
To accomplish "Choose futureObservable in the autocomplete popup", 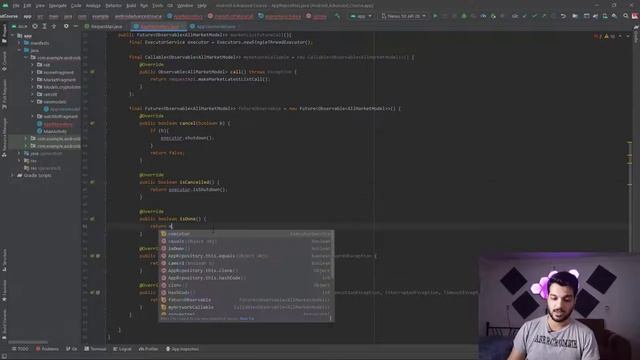I will pyautogui.click(x=246, y=300).
